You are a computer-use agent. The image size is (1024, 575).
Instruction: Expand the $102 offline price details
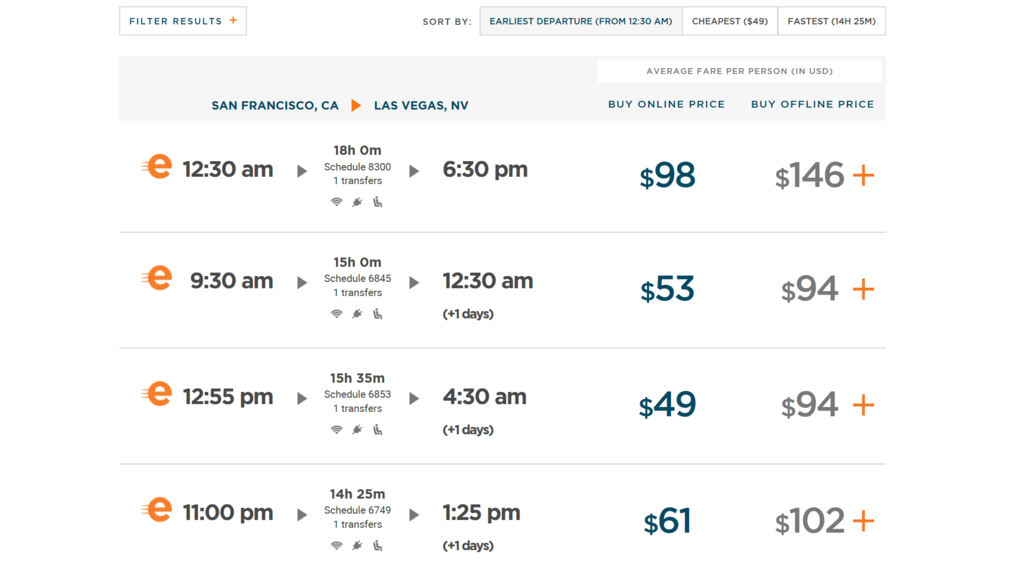(863, 521)
